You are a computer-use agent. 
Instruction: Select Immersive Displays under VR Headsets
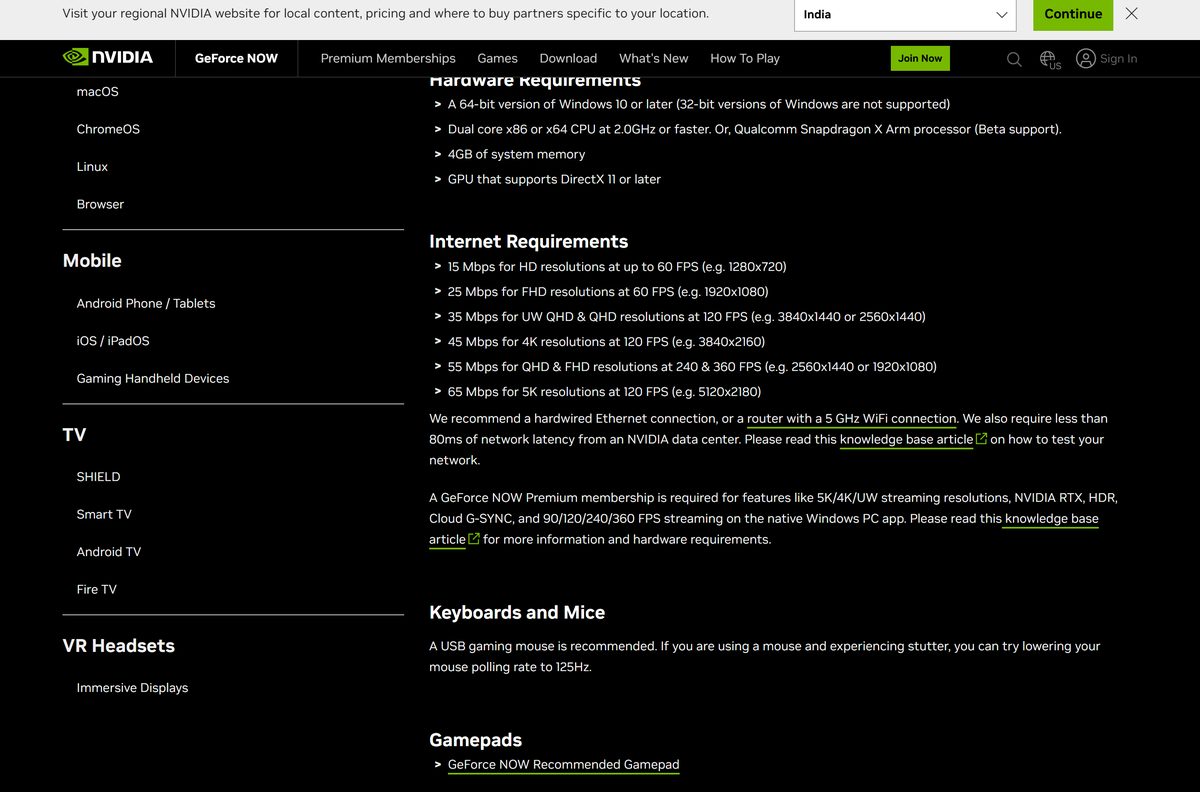[x=132, y=688]
